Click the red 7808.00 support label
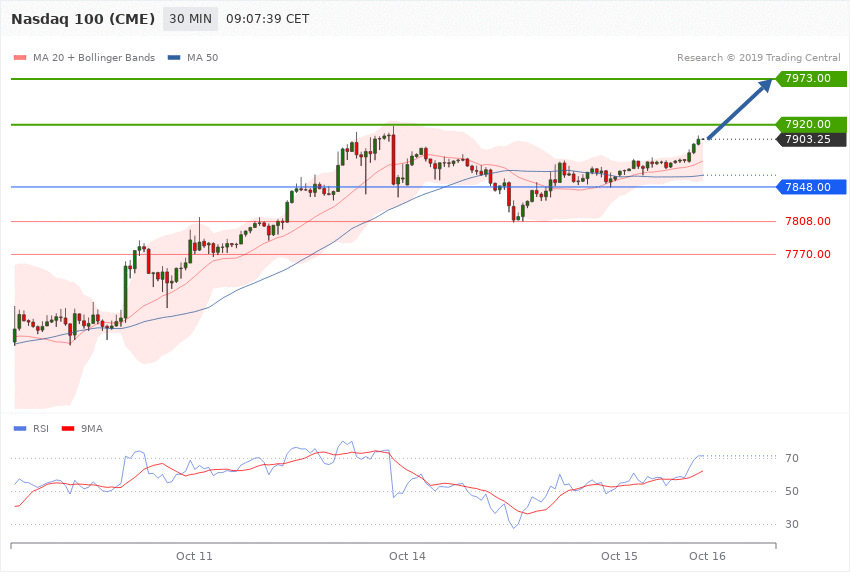 (x=808, y=221)
